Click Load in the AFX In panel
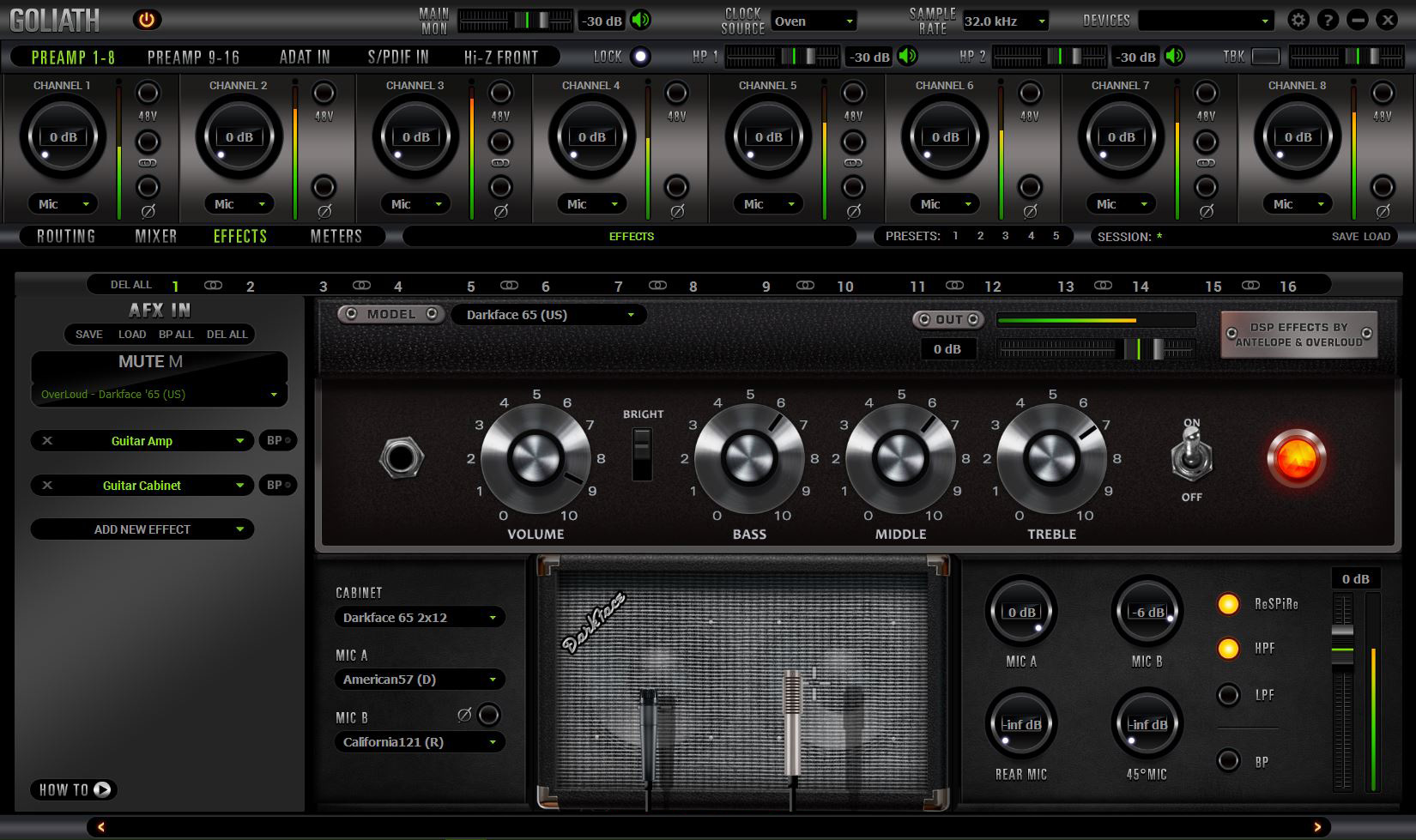The height and width of the screenshot is (840, 1416). [132, 335]
